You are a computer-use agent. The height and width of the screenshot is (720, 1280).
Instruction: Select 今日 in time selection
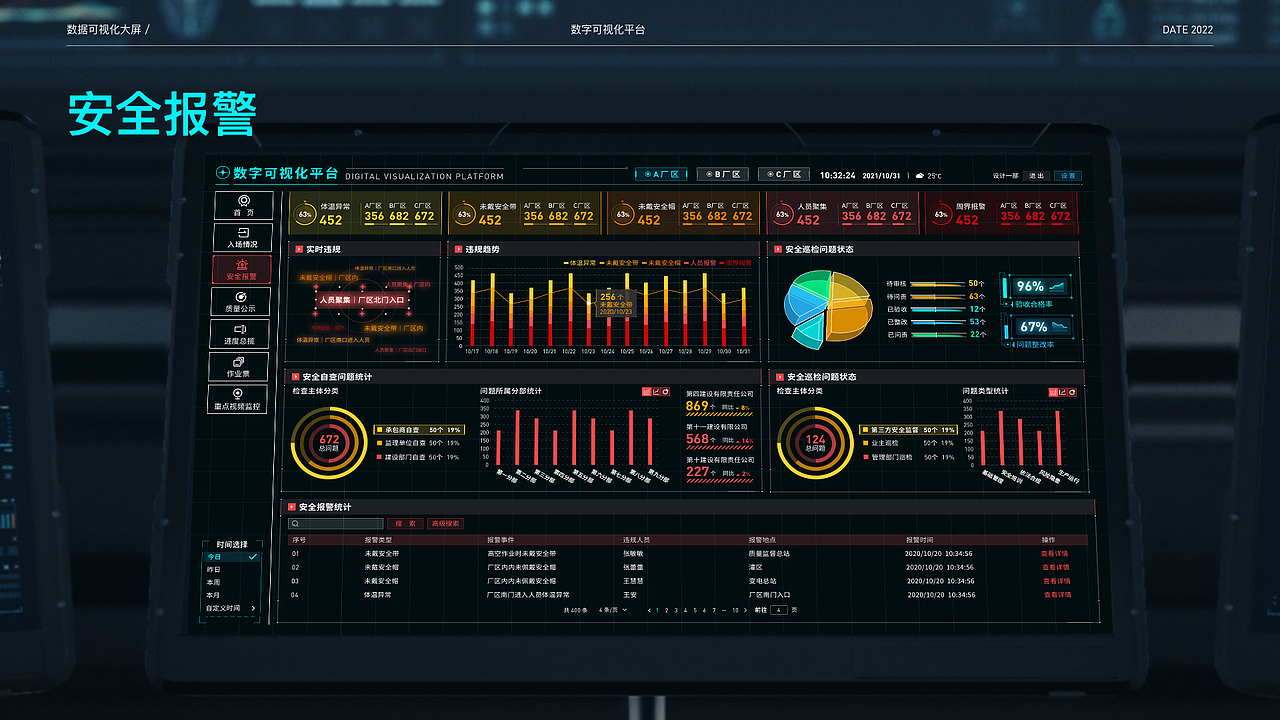pyautogui.click(x=231, y=556)
